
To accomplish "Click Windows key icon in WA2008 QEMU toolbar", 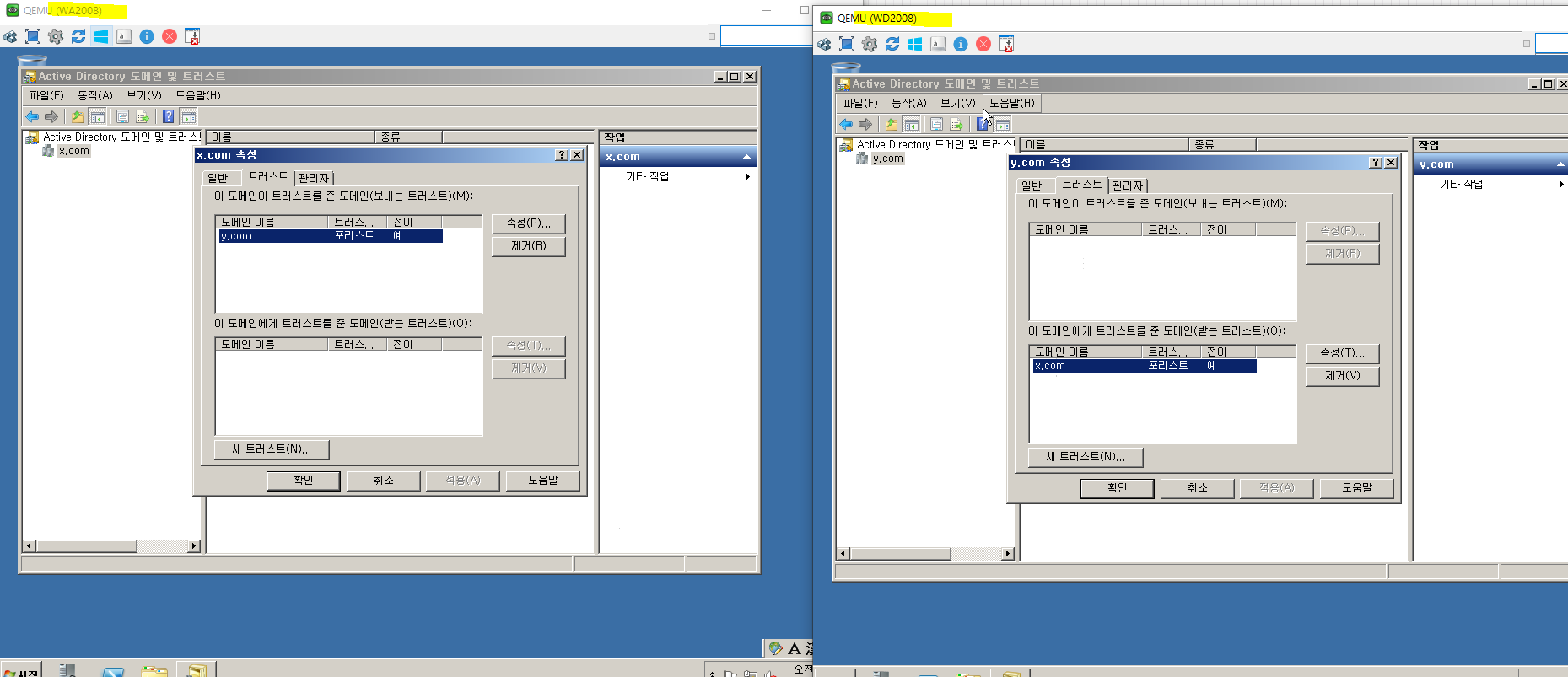I will 101,36.
